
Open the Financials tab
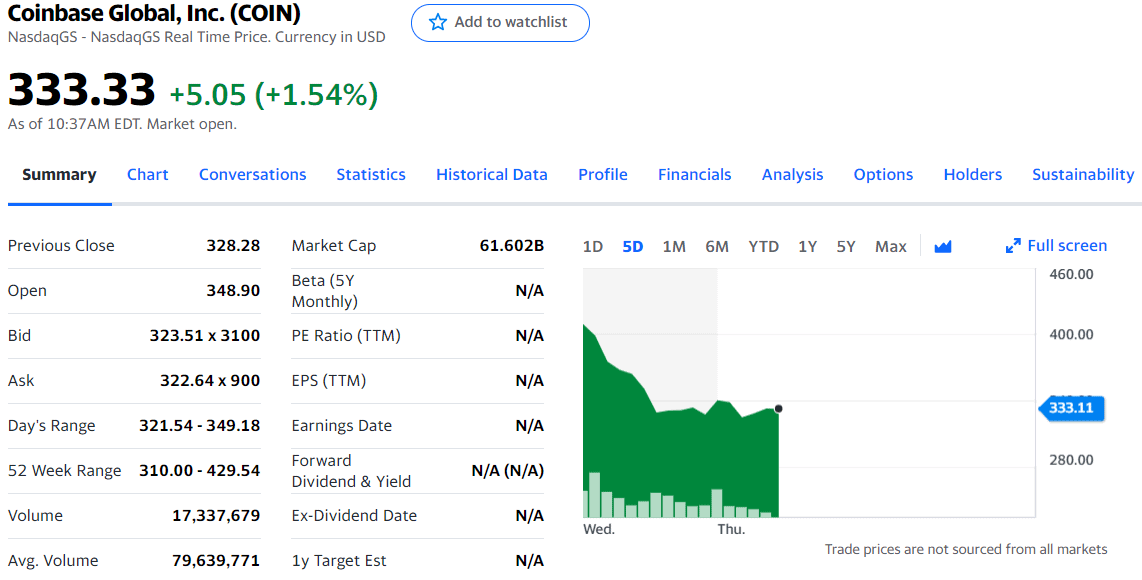point(695,175)
